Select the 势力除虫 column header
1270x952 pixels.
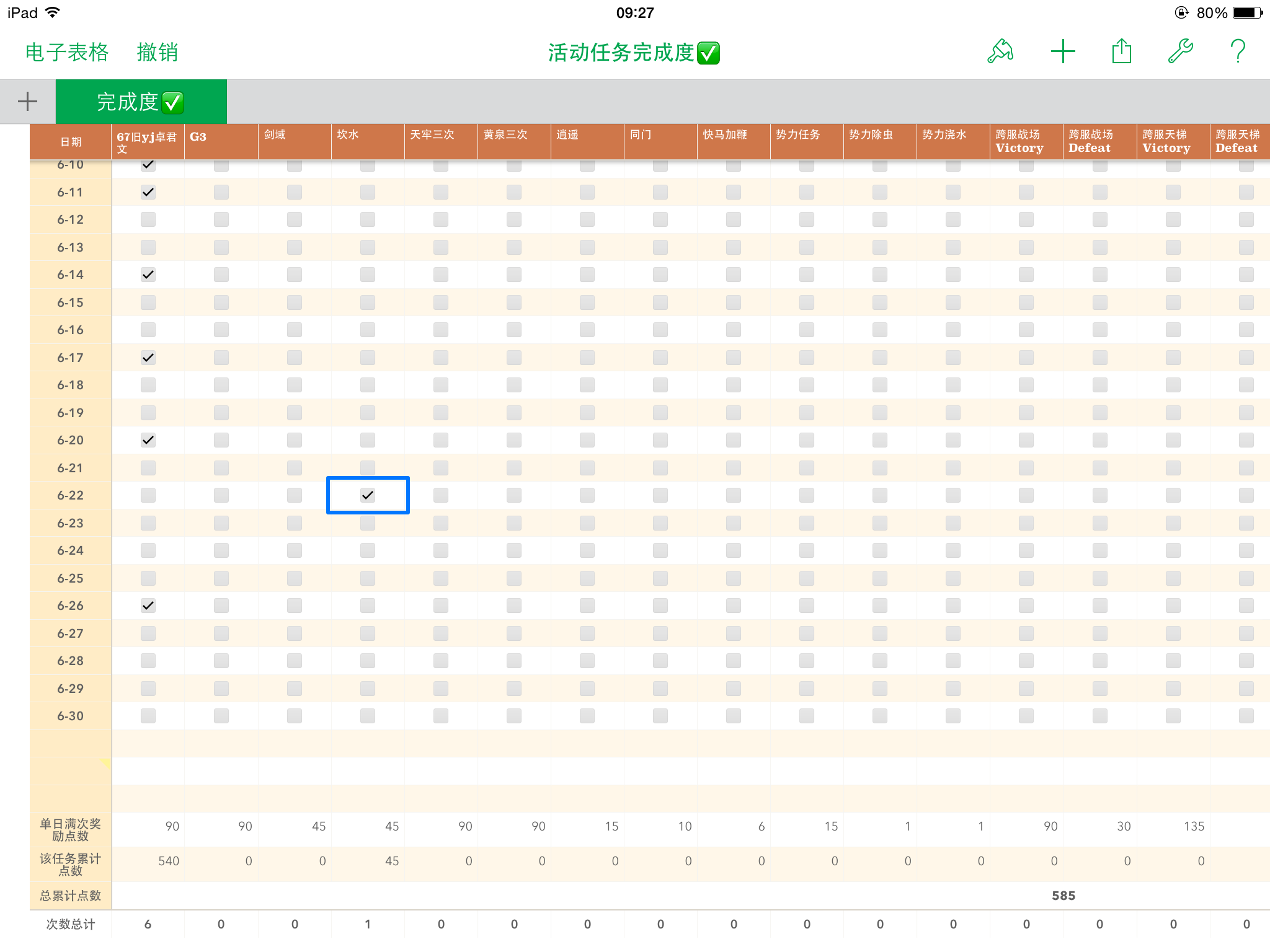880,142
